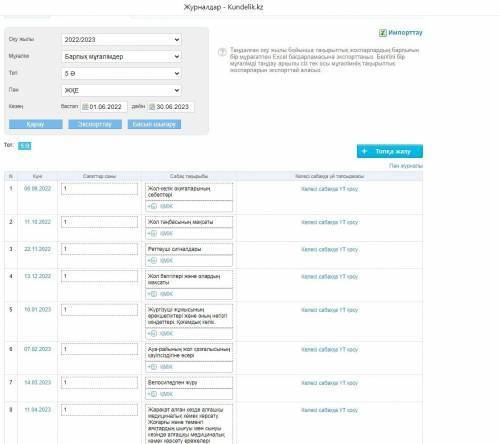Open the date link 07.02.2023
Viewport: 500px width, 444px height.
(37, 349)
